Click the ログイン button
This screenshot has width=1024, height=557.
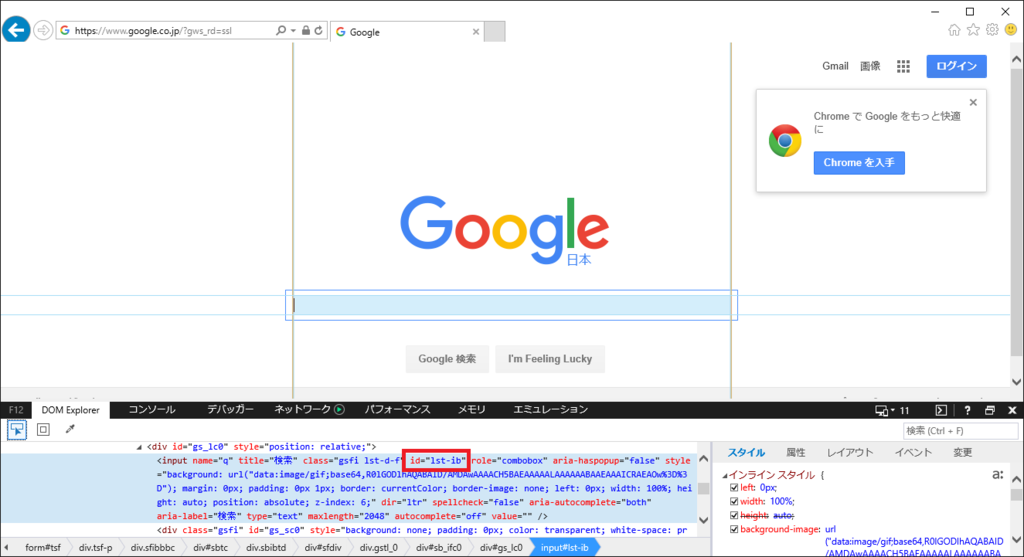(956, 66)
